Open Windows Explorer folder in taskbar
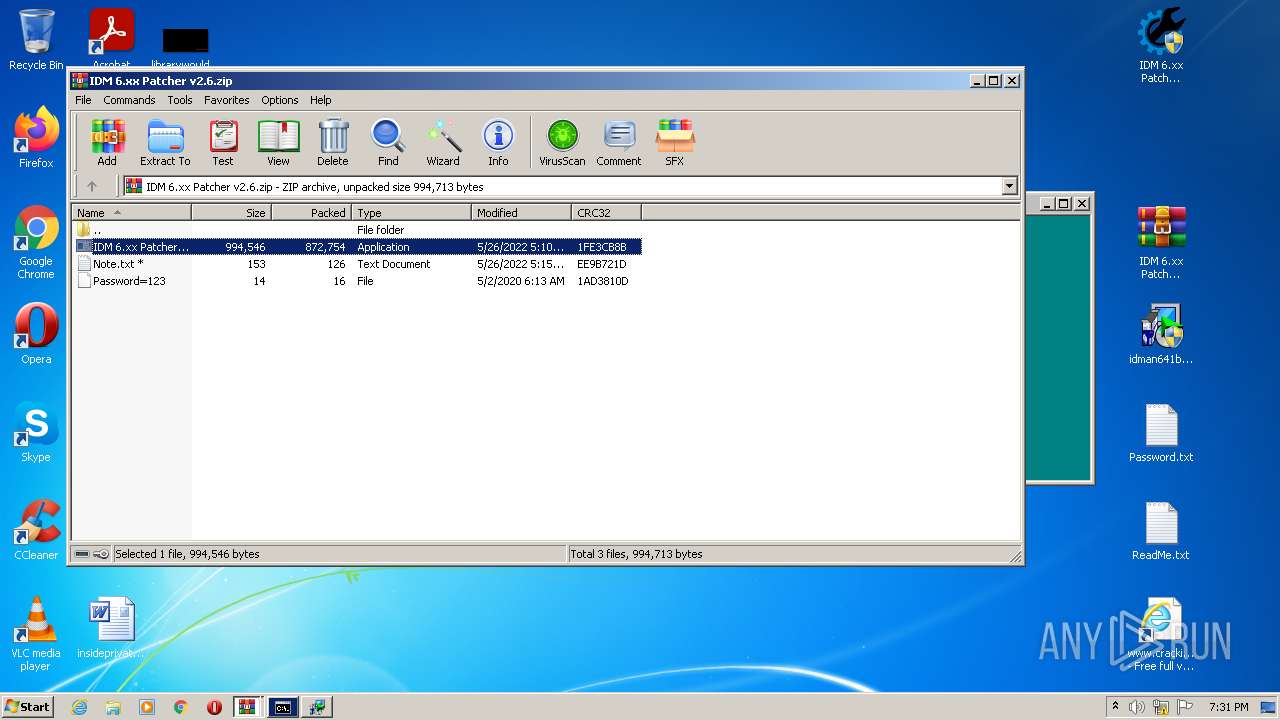Image resolution: width=1280 pixels, height=720 pixels. 113,707
